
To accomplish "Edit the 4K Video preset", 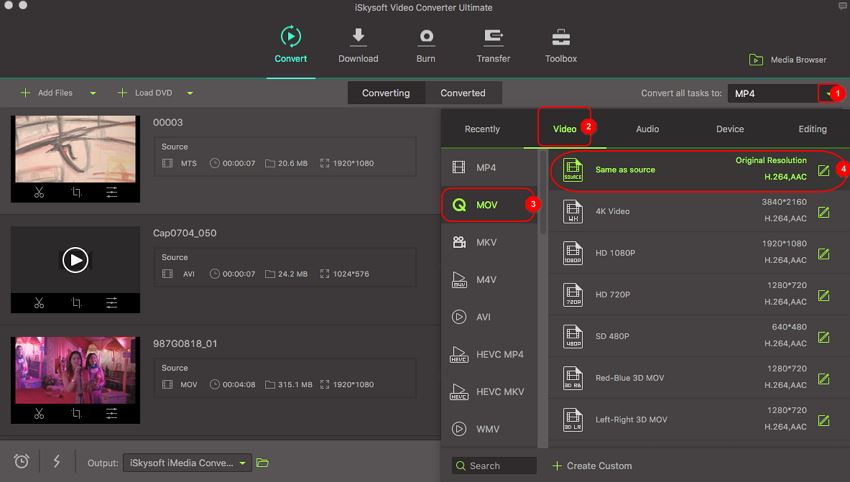I will (x=823, y=212).
